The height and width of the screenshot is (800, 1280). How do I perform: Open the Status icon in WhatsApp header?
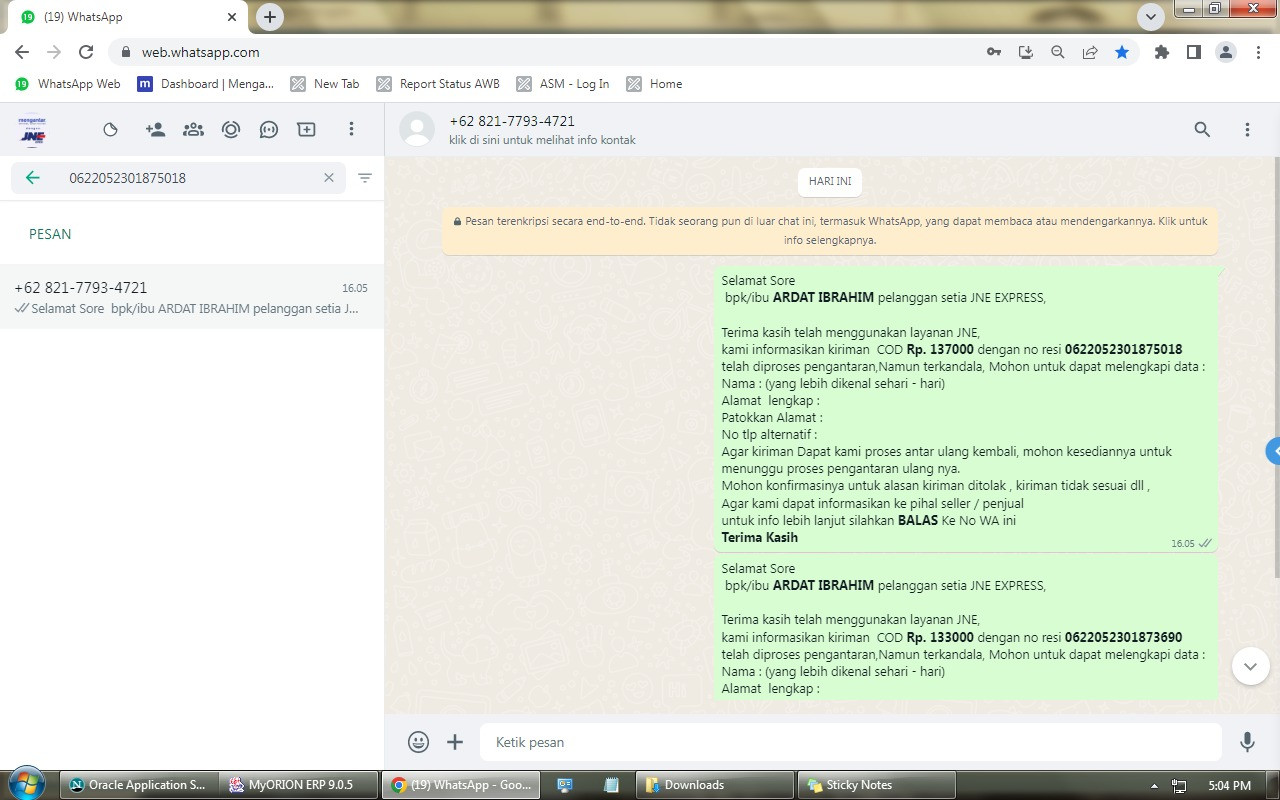point(111,129)
